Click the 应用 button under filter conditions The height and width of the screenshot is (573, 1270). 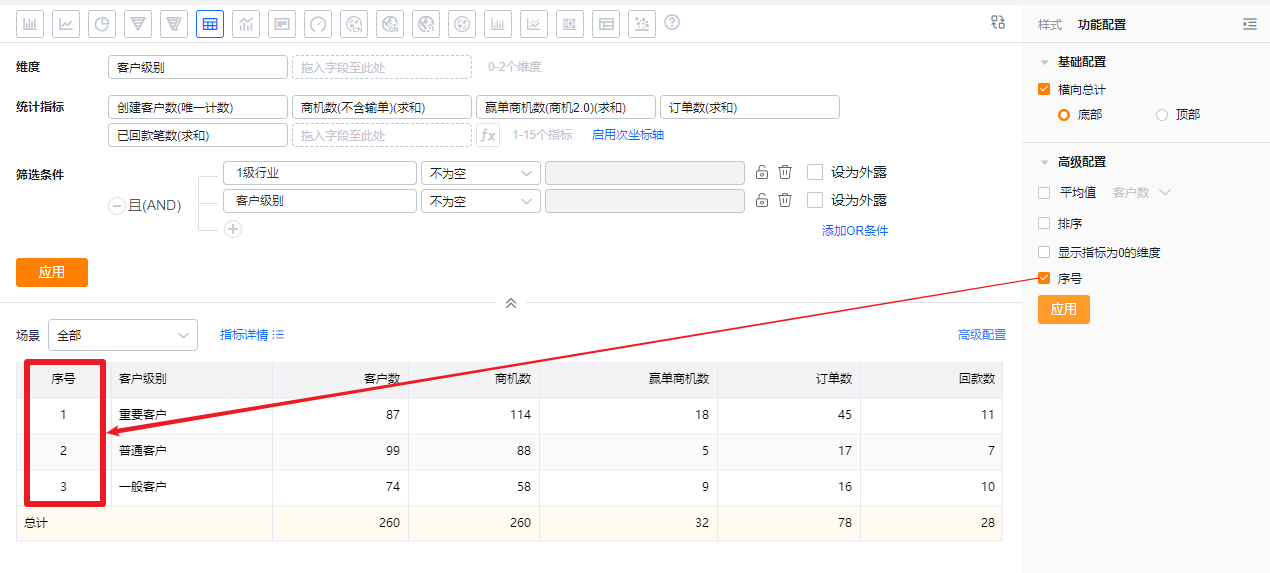[x=52, y=272]
